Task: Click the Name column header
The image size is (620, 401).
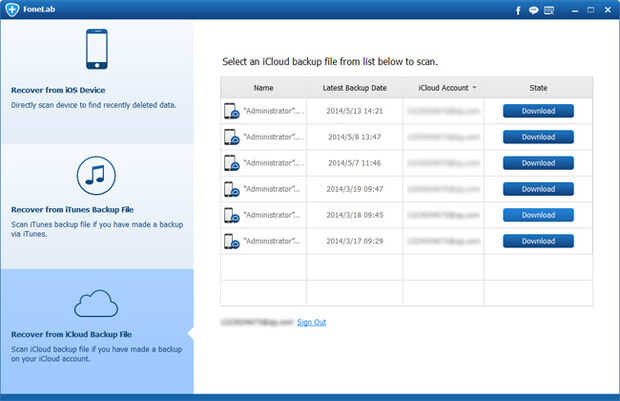Action: click(263, 88)
